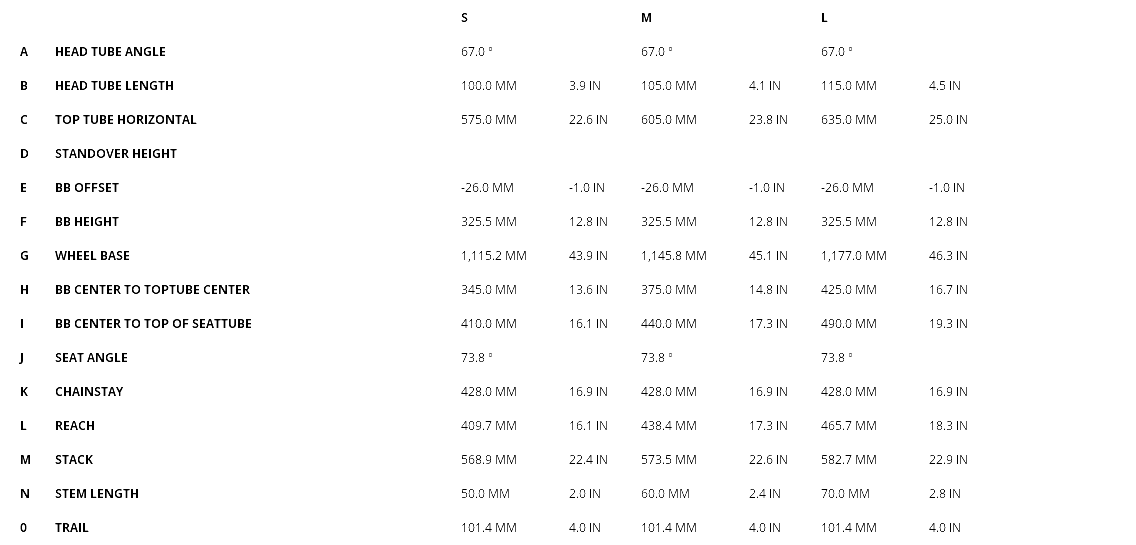Image resolution: width=1136 pixels, height=545 pixels.
Task: Click the 465.7 MM reach value
Action: coord(848,426)
